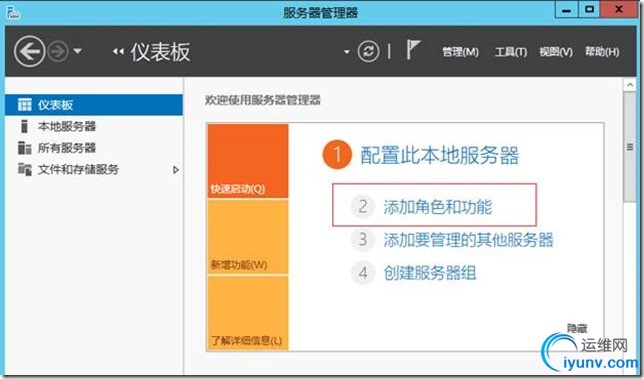Click the 仪表板 dashboard grid icon
644x379 pixels.
25,105
